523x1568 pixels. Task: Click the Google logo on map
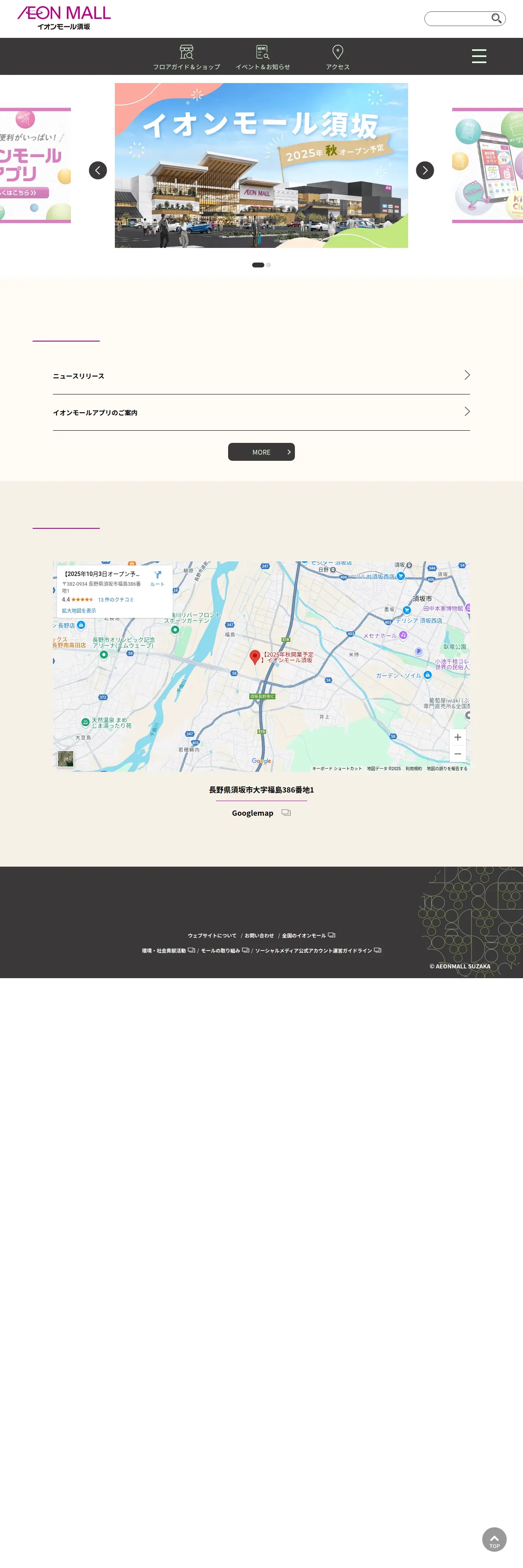261,761
